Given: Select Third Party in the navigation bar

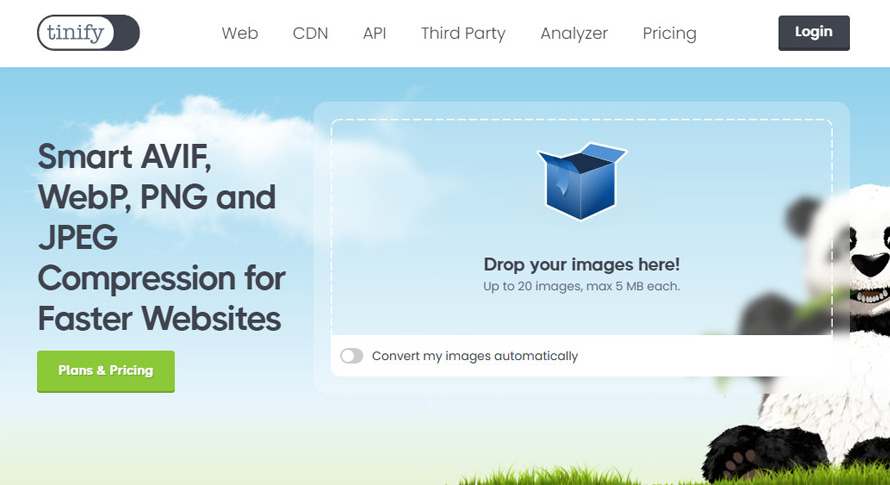Looking at the screenshot, I should pos(463,33).
